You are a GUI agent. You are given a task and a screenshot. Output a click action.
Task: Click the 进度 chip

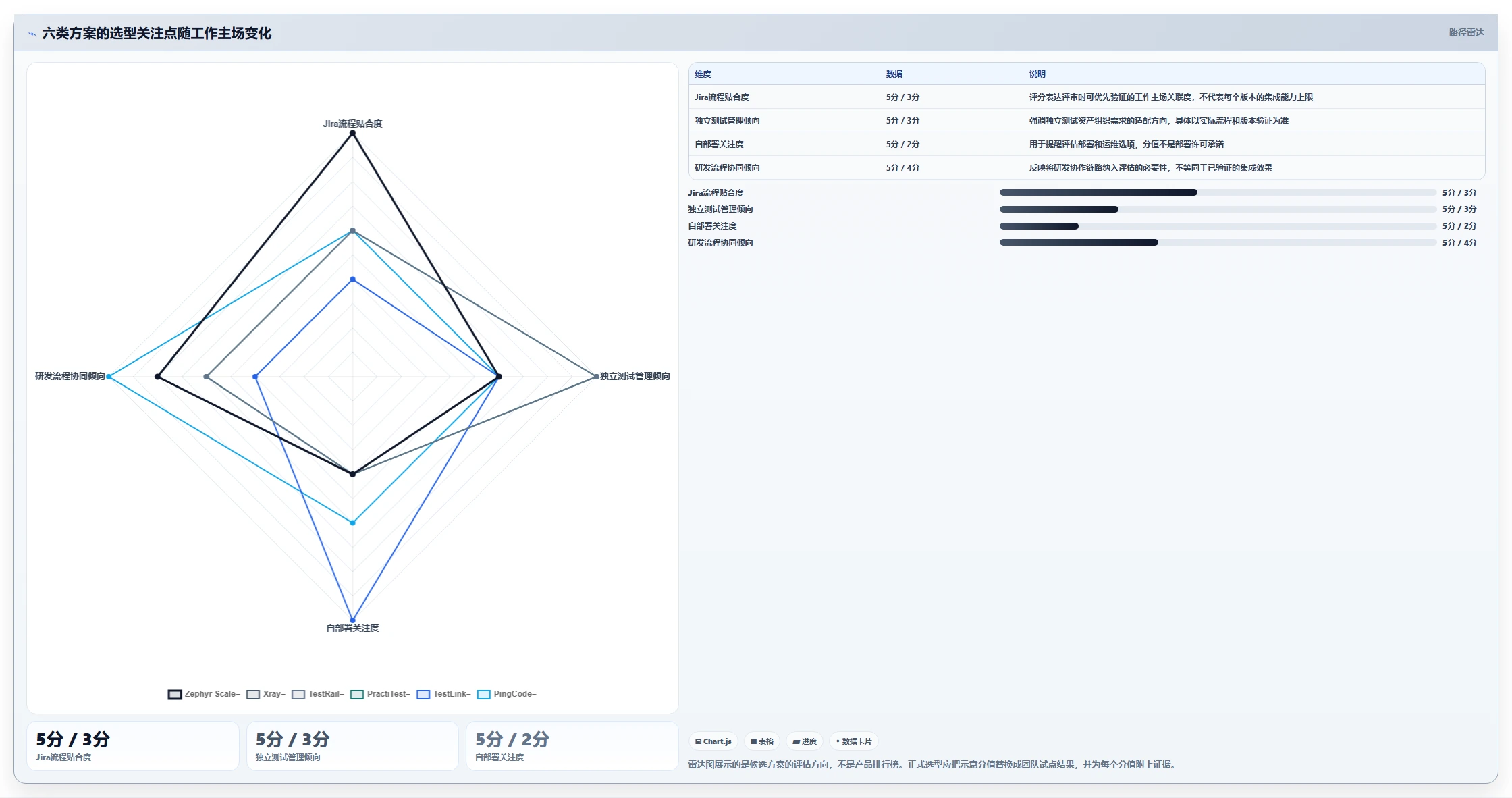(x=805, y=741)
